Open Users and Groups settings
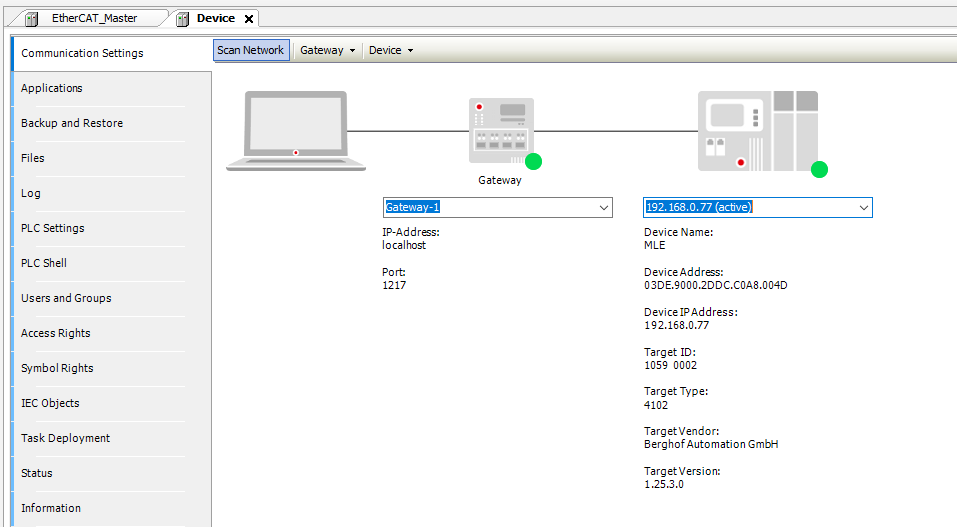Image resolution: width=957 pixels, height=527 pixels. [66, 298]
